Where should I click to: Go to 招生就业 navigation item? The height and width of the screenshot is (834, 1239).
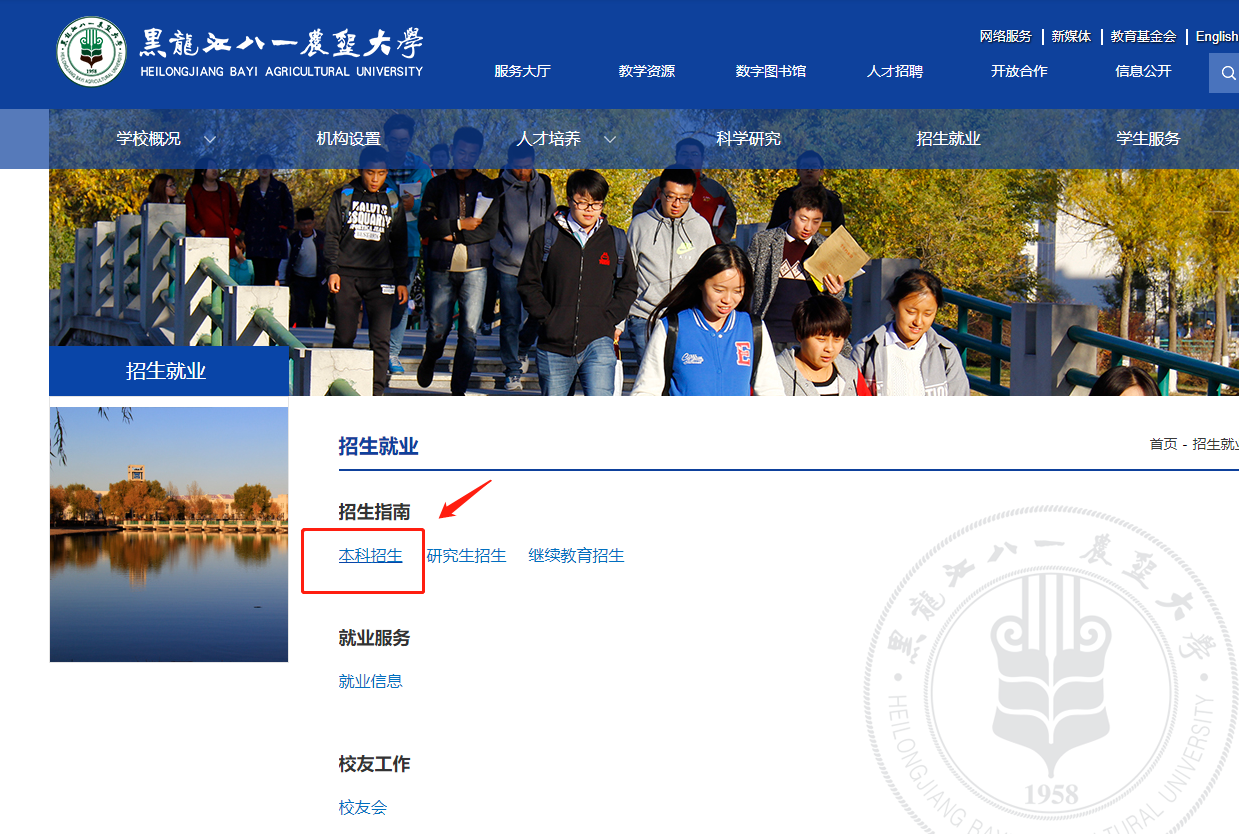pyautogui.click(x=948, y=139)
